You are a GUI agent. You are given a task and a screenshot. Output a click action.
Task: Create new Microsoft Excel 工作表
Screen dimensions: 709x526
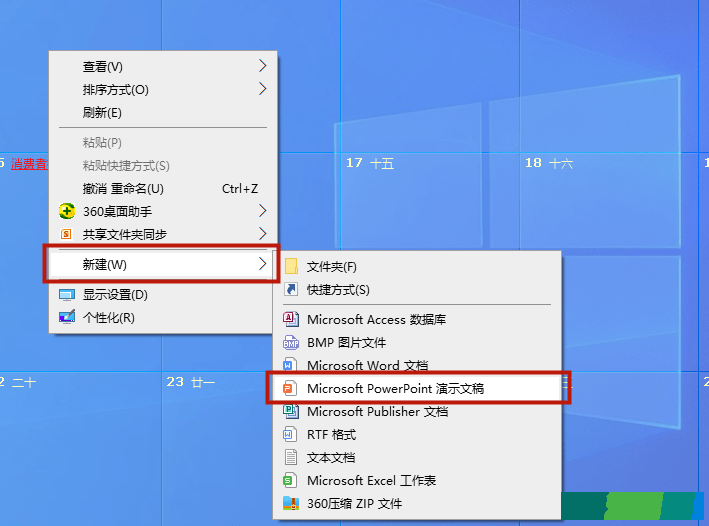417,480
